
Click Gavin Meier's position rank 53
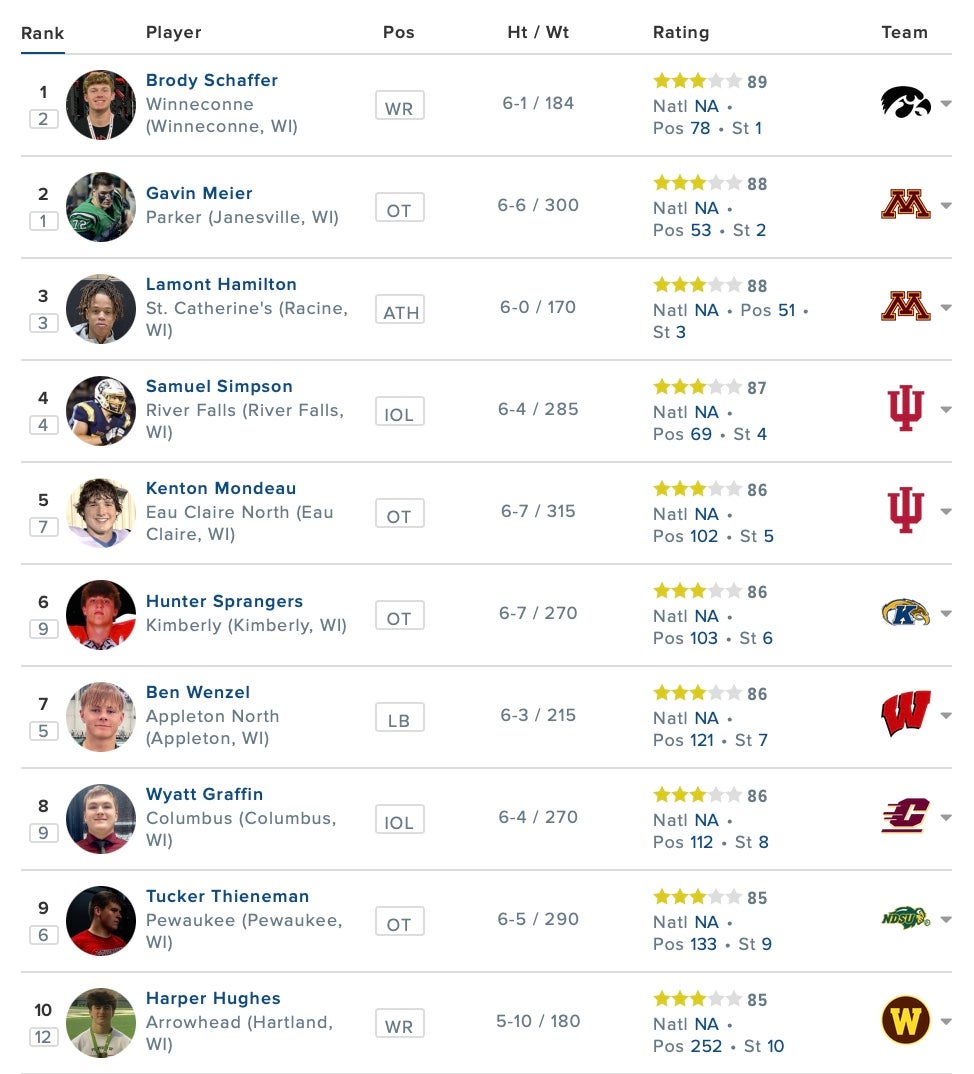click(x=701, y=230)
